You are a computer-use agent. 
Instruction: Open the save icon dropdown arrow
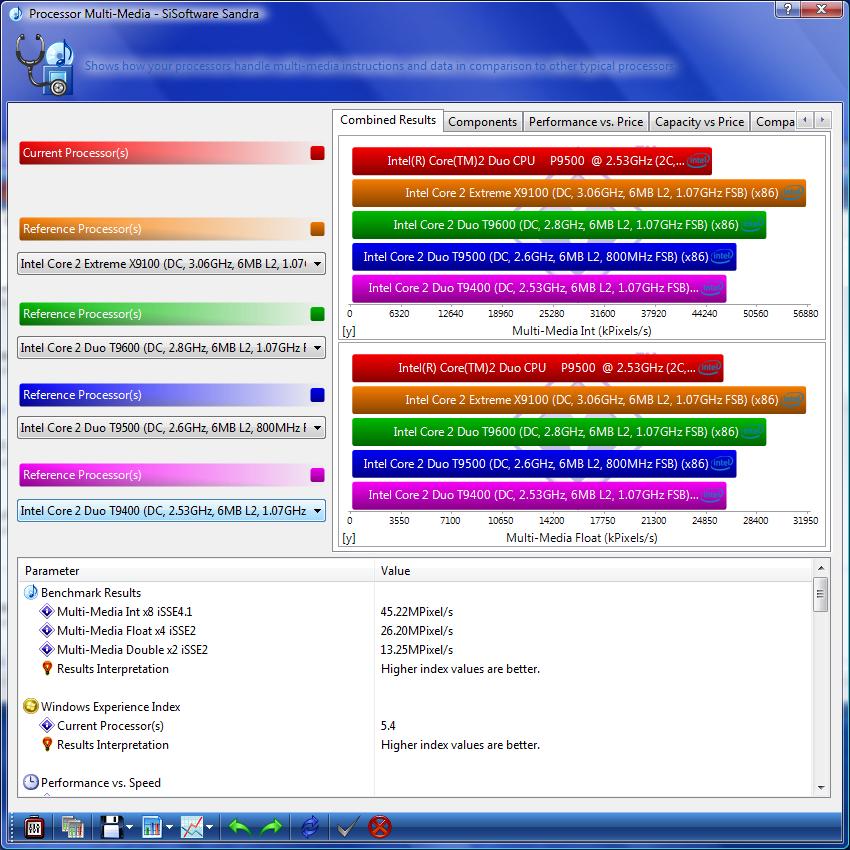pos(130,827)
